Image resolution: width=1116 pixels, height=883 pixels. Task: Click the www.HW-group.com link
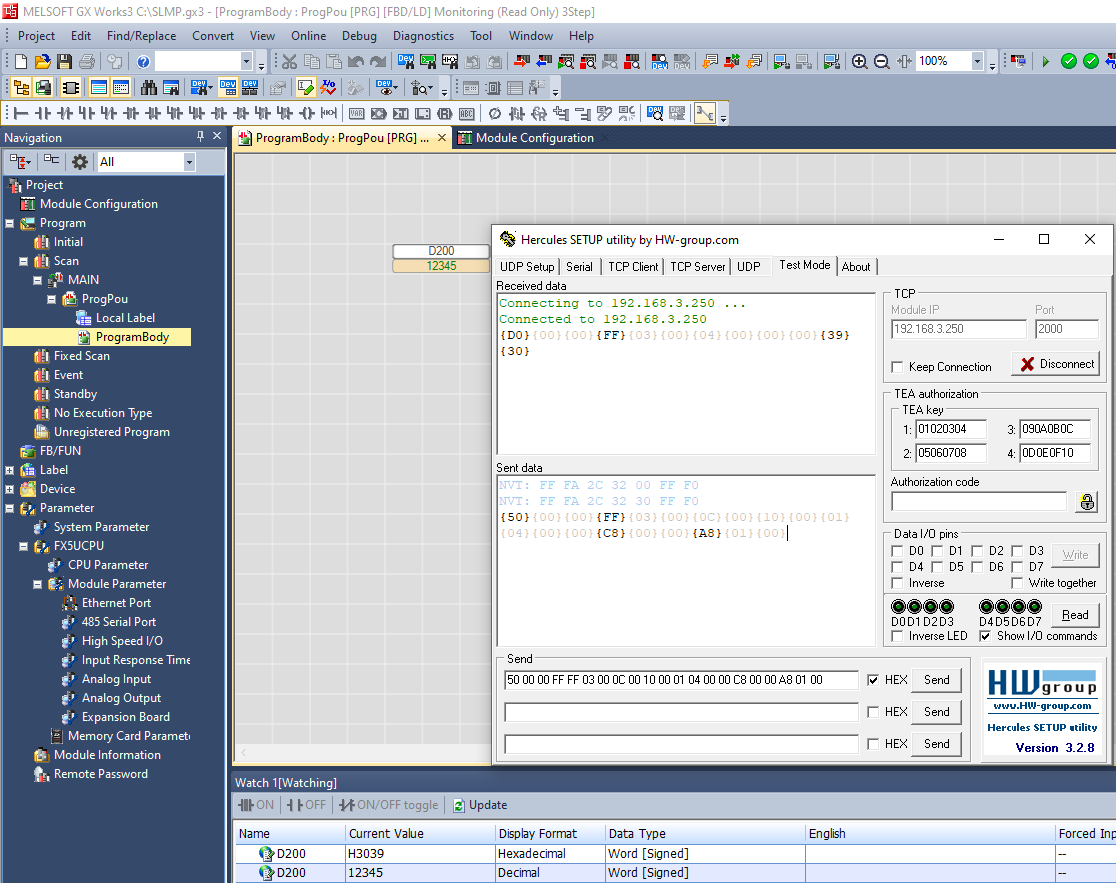(x=1042, y=706)
